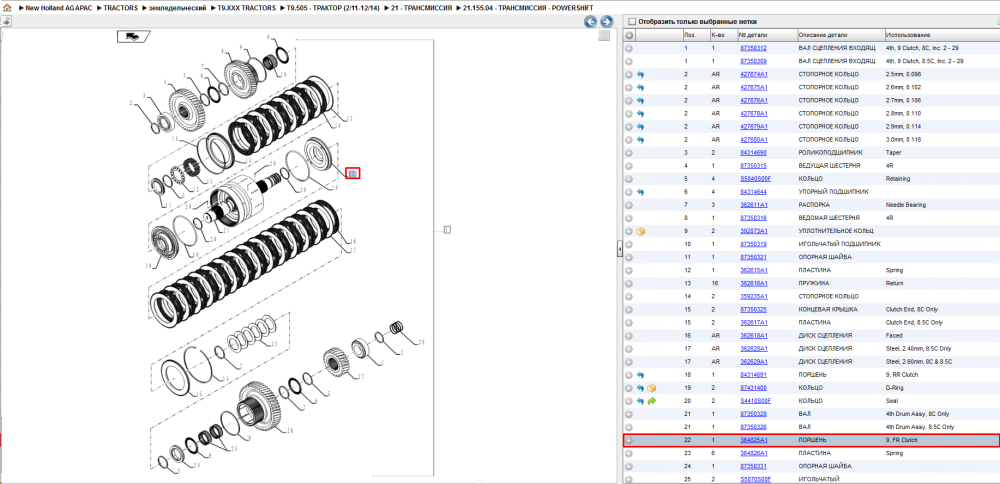
Task: Open replacement info arrow for 84314644
Action: click(x=640, y=192)
